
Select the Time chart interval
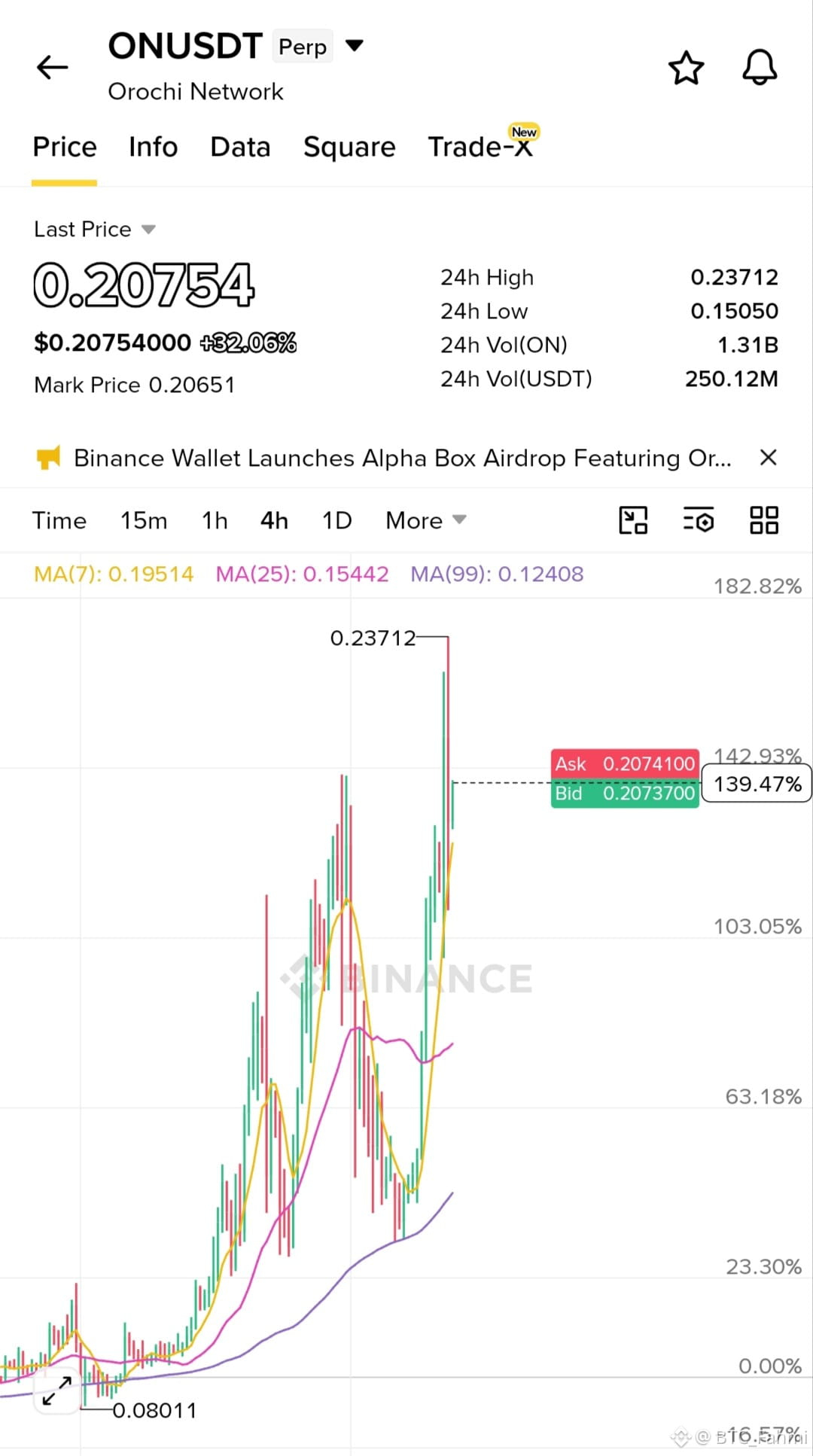pyautogui.click(x=59, y=520)
